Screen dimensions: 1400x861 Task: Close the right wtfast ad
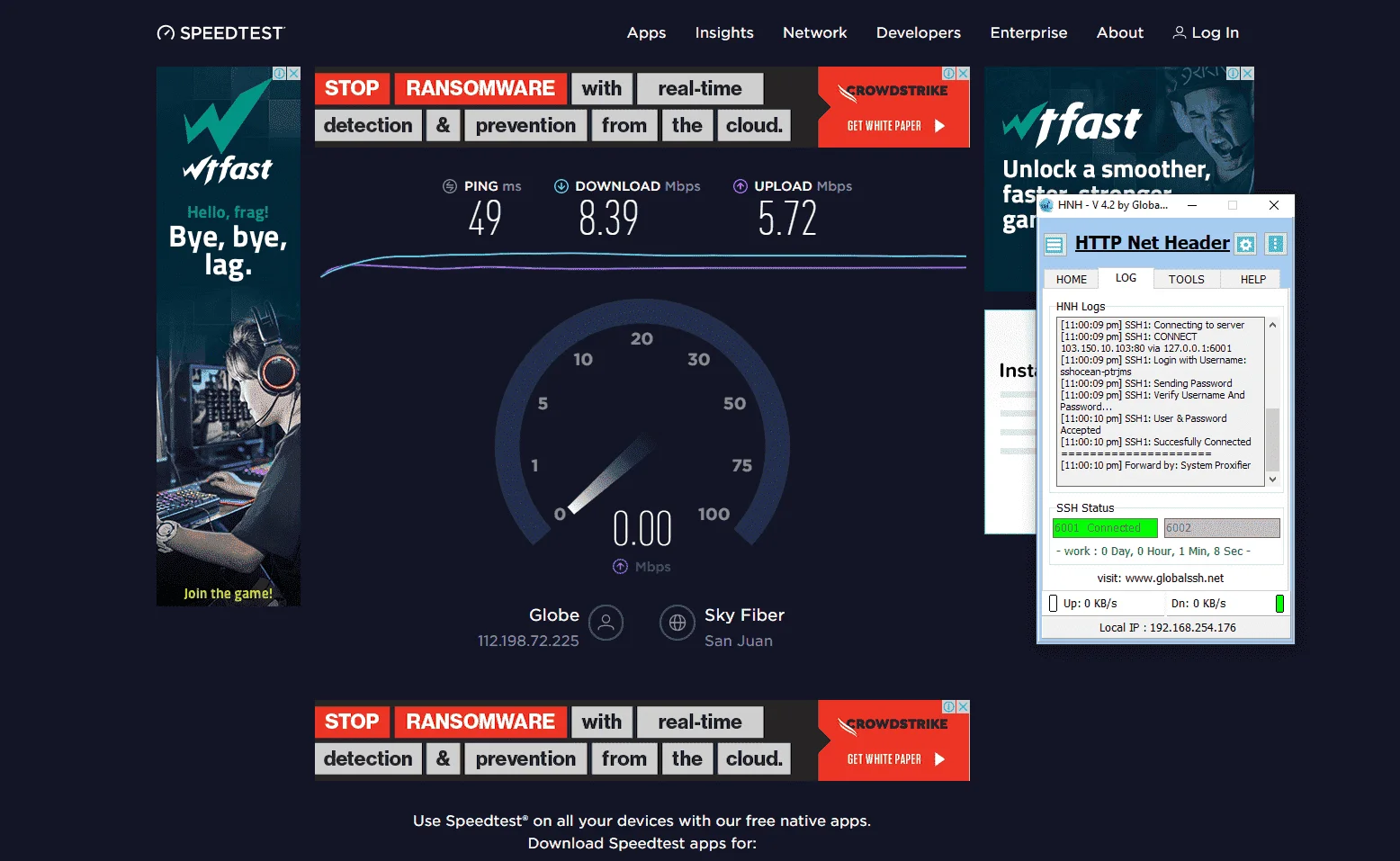[x=1247, y=73]
